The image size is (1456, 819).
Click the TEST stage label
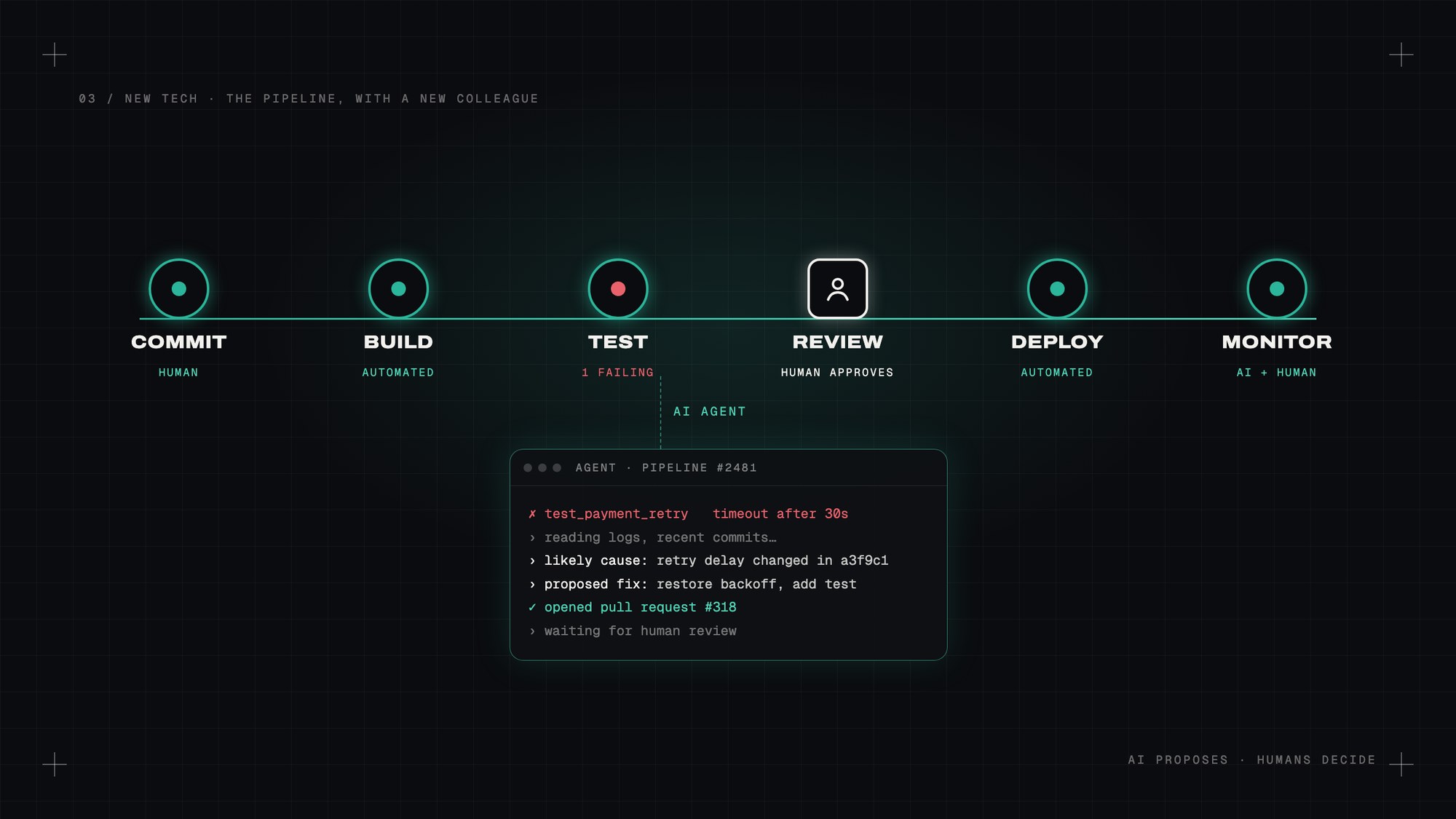tap(618, 342)
